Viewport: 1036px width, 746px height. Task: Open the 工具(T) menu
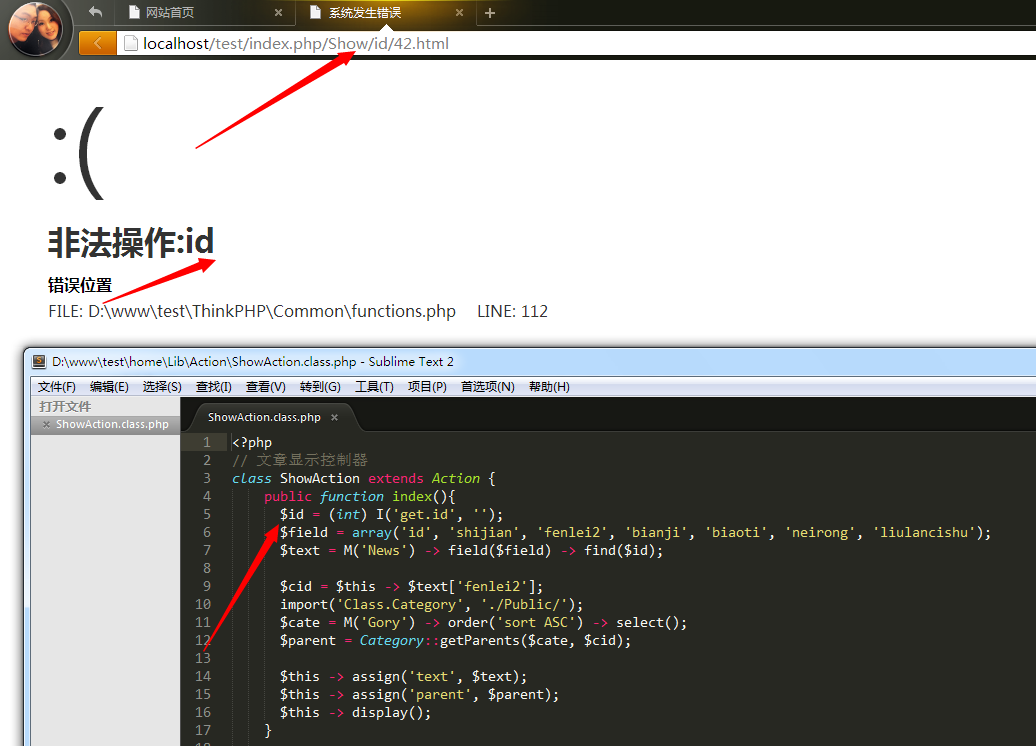click(x=374, y=387)
